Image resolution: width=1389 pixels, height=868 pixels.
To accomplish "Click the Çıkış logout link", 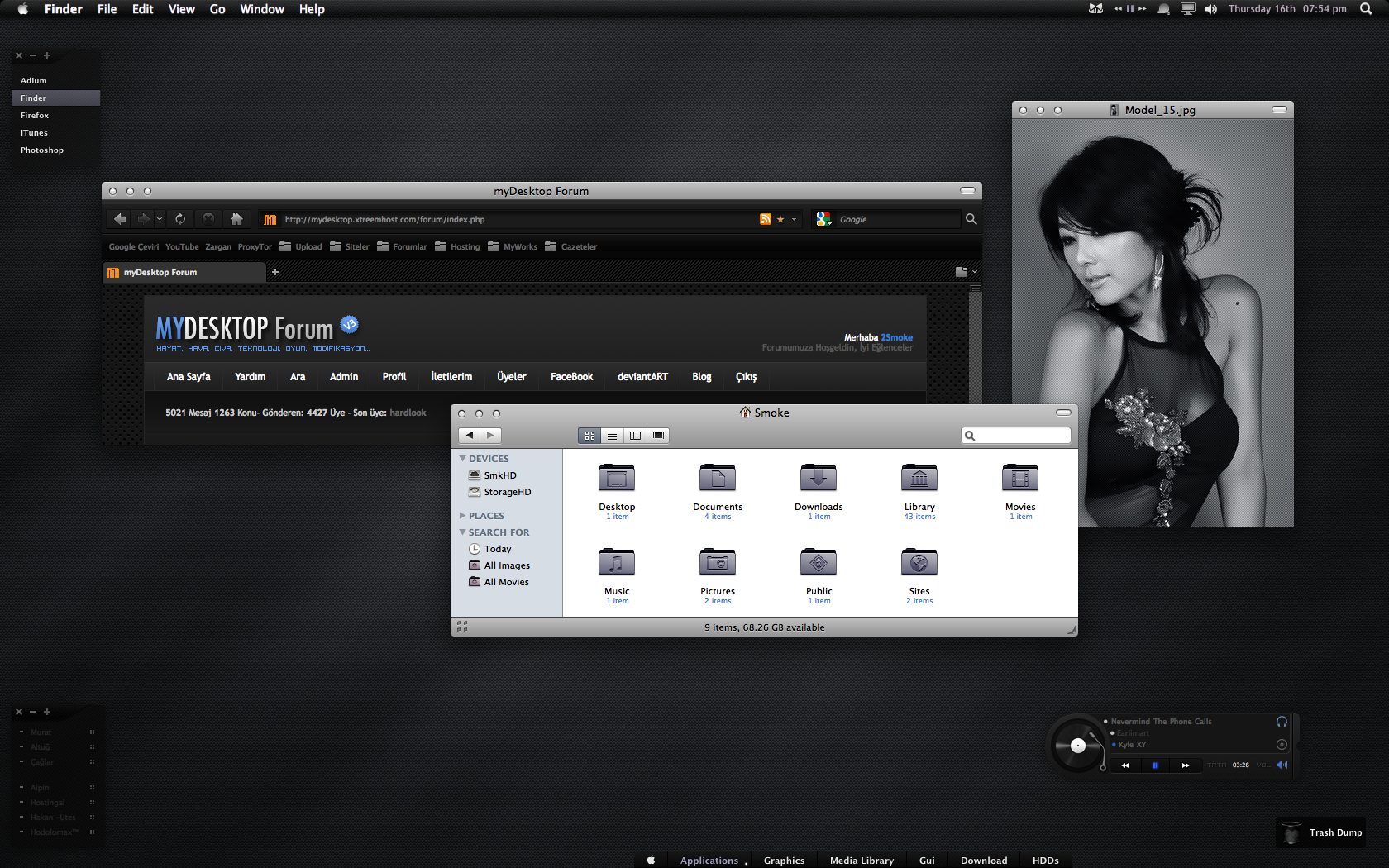I will [746, 376].
